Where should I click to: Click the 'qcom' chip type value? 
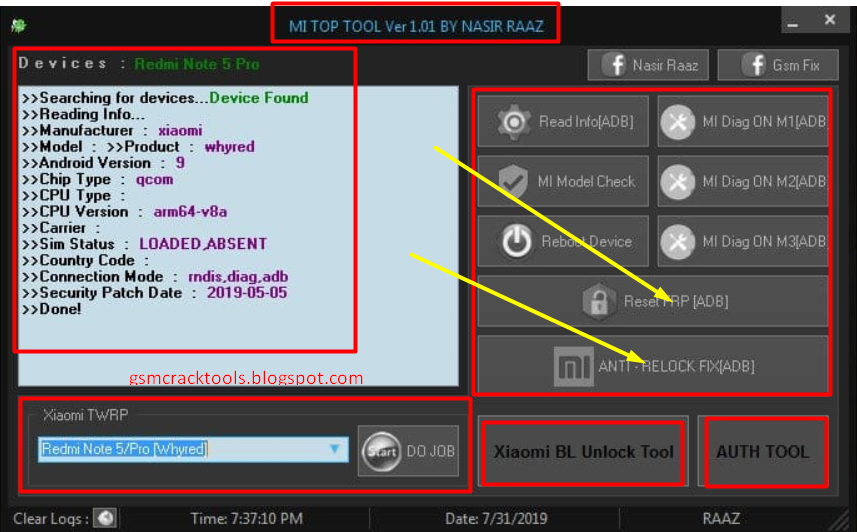point(155,179)
